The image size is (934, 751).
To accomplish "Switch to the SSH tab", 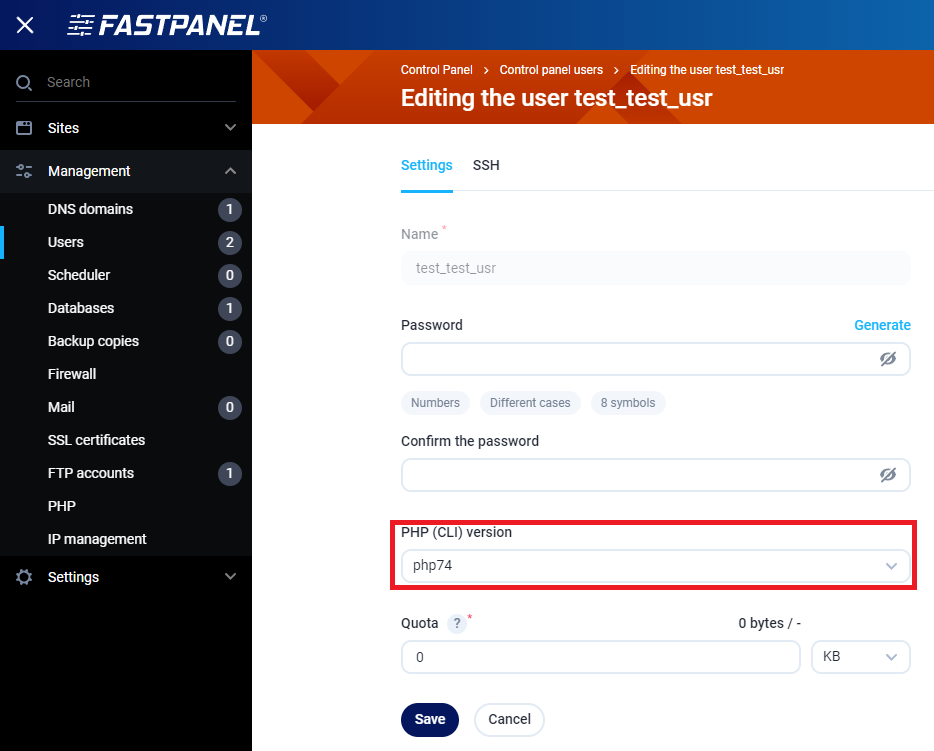I will coord(486,165).
